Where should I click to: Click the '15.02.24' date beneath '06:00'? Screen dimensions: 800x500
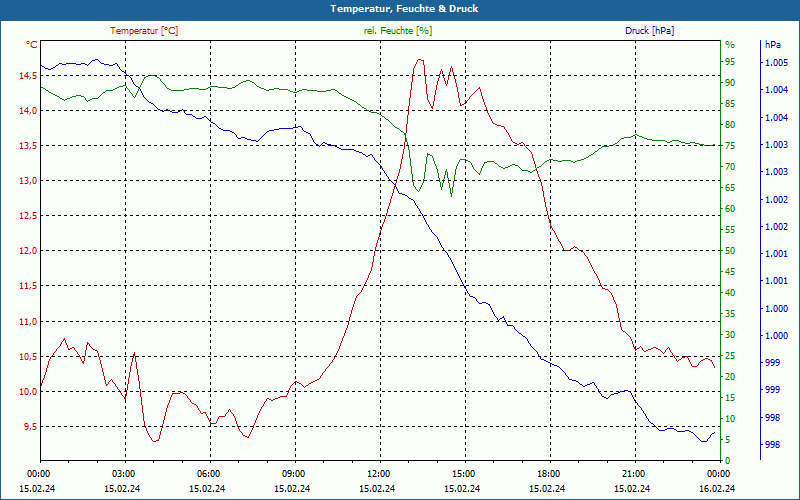(207, 488)
